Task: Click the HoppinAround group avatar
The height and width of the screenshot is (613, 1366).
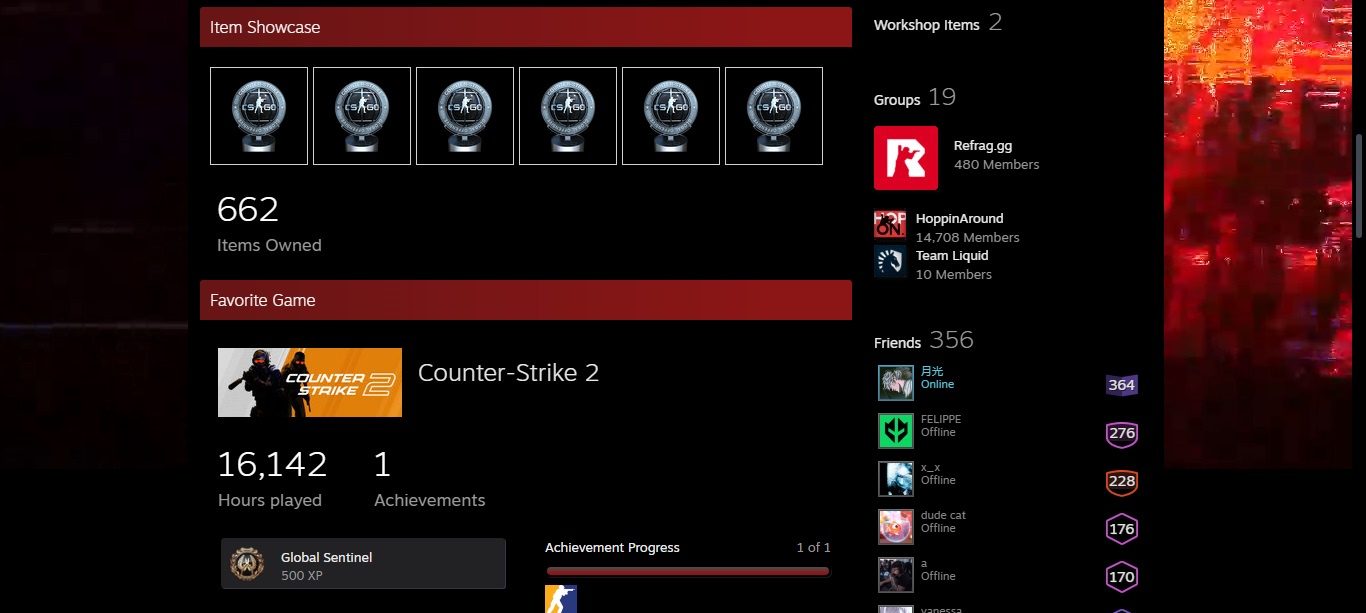Action: [x=890, y=224]
